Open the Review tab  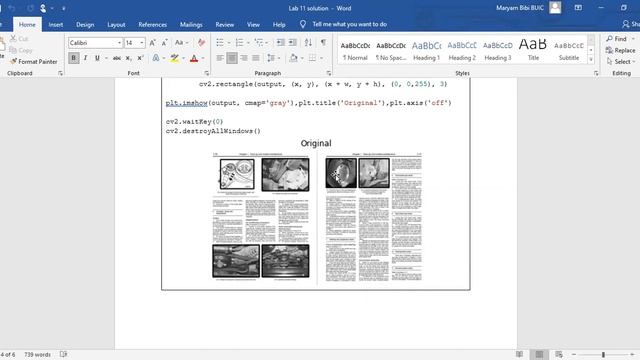(224, 24)
